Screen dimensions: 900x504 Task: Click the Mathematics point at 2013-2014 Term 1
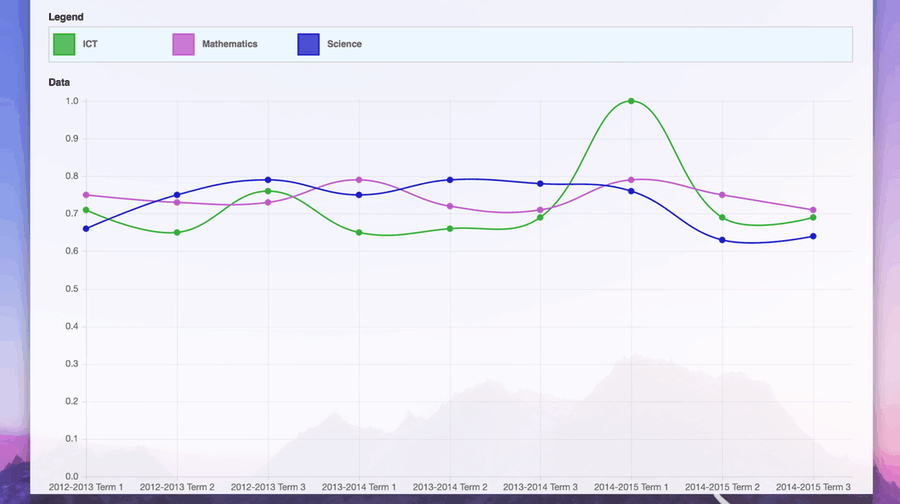pos(359,180)
